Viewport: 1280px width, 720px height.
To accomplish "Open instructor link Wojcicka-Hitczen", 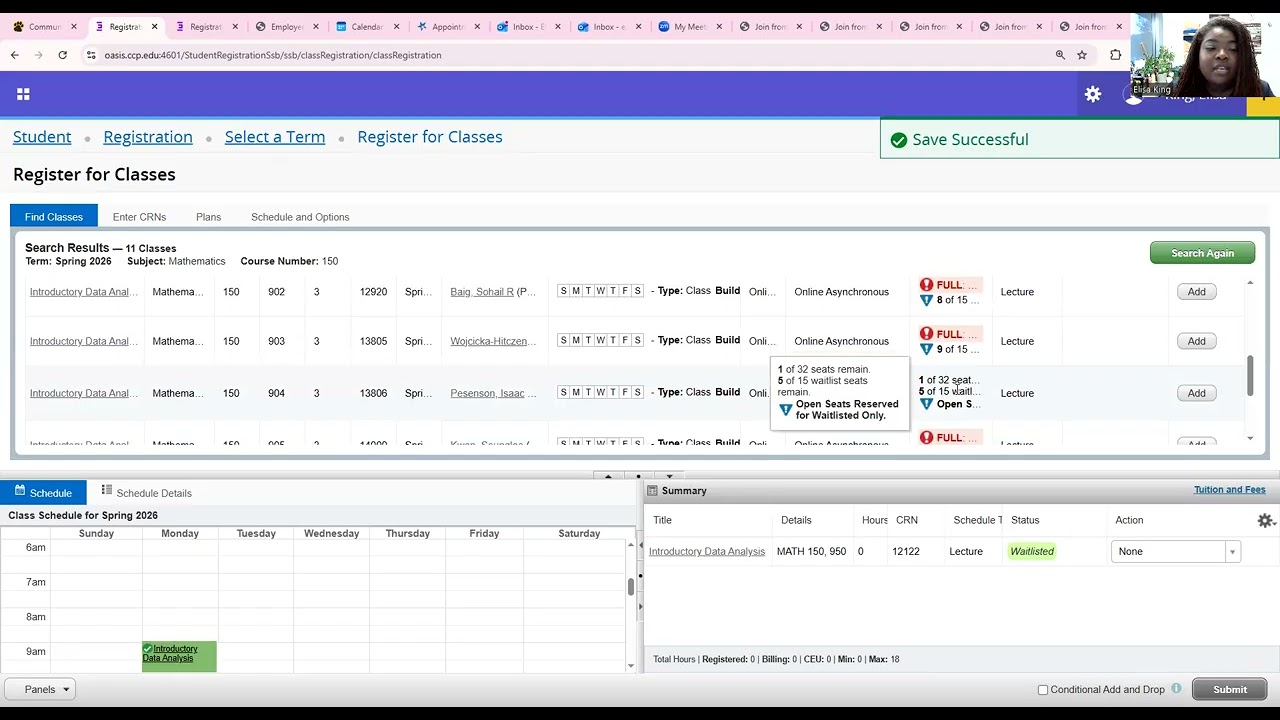I will [493, 341].
